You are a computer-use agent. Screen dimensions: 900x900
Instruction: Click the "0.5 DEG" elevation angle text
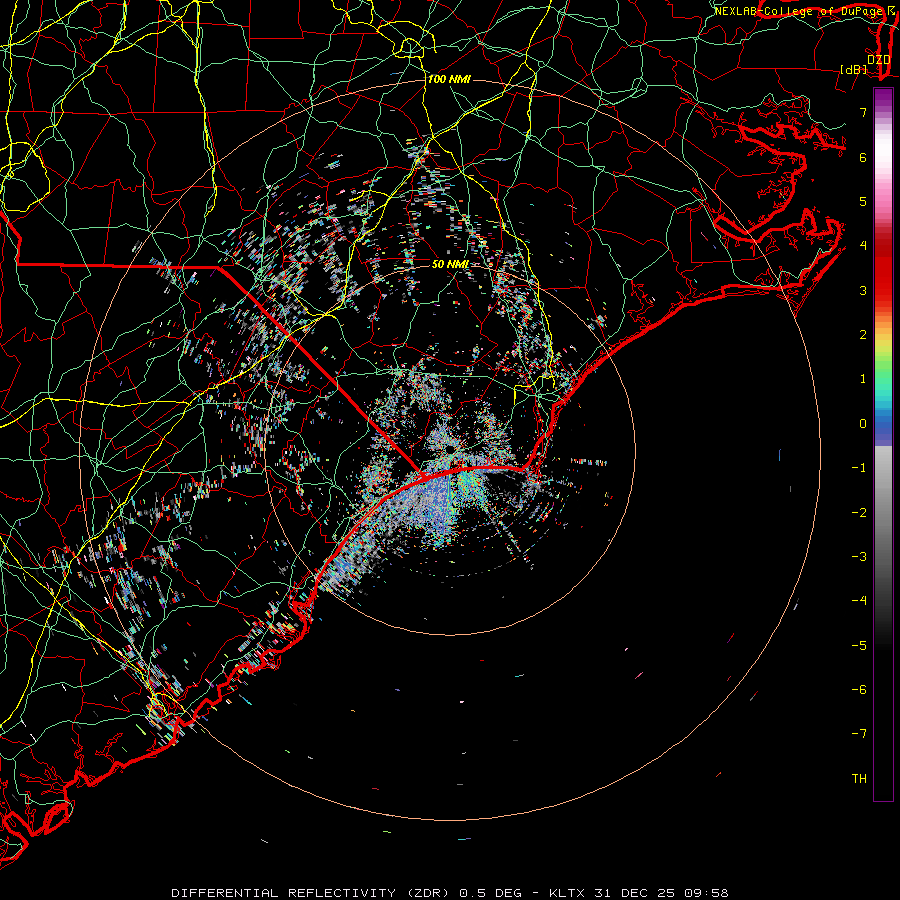coord(490,893)
